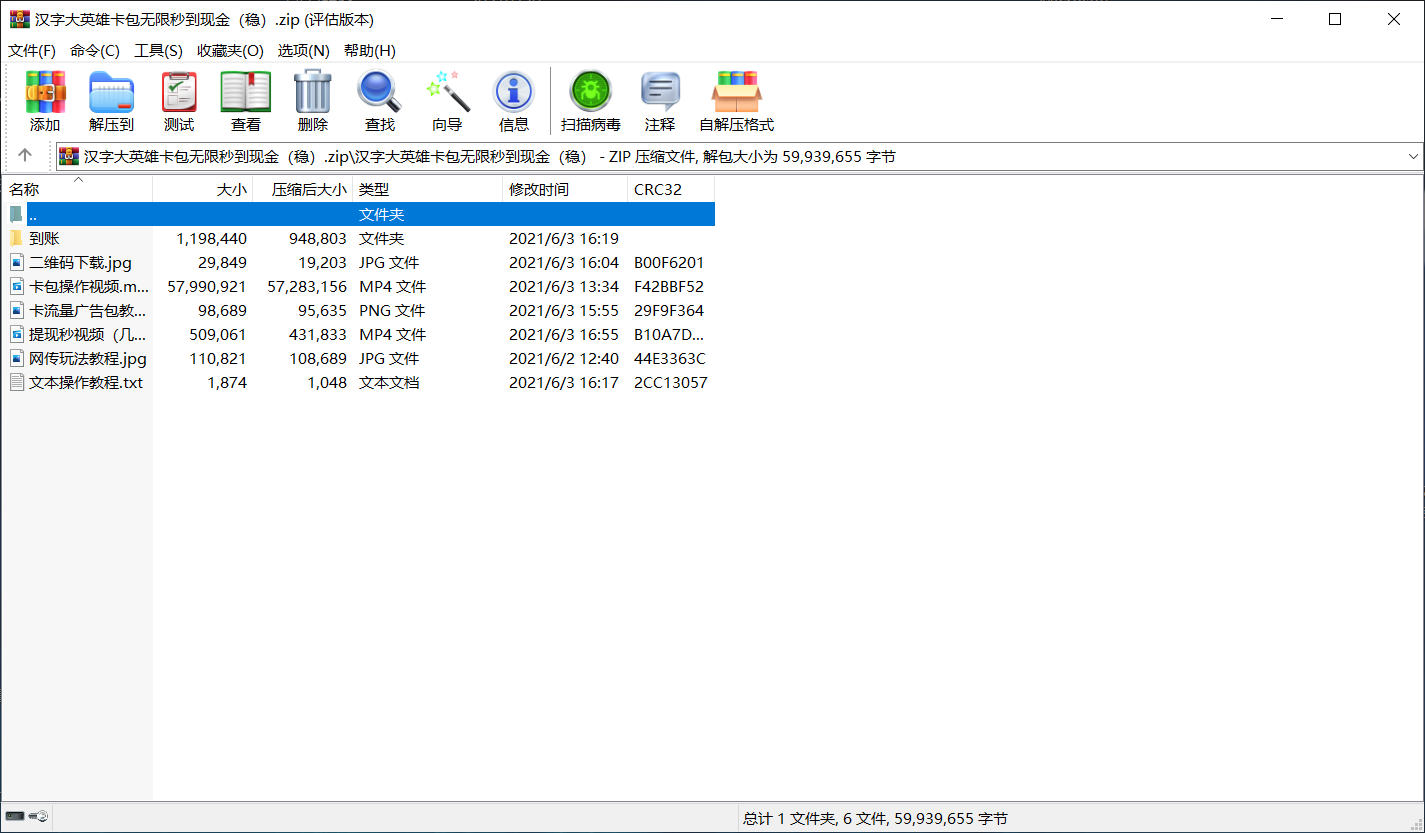Open the 收藏夹(O) menu
The width and height of the screenshot is (1425, 833).
coord(230,51)
